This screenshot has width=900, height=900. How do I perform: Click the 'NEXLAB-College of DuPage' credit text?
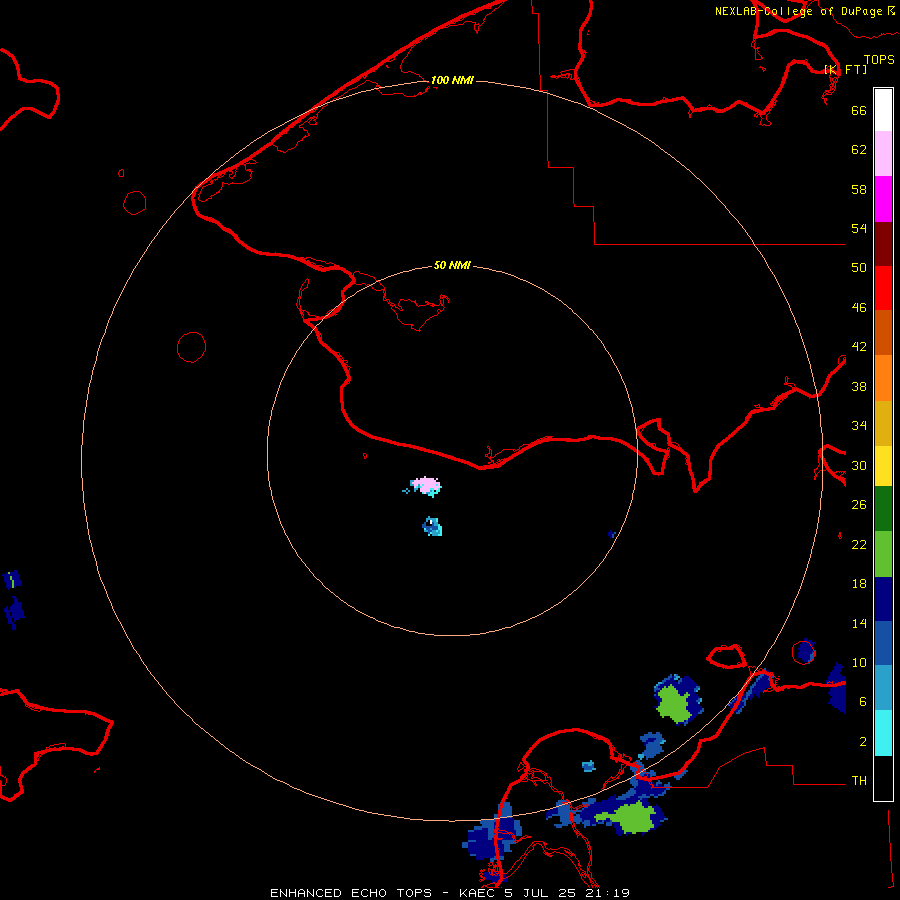798,11
